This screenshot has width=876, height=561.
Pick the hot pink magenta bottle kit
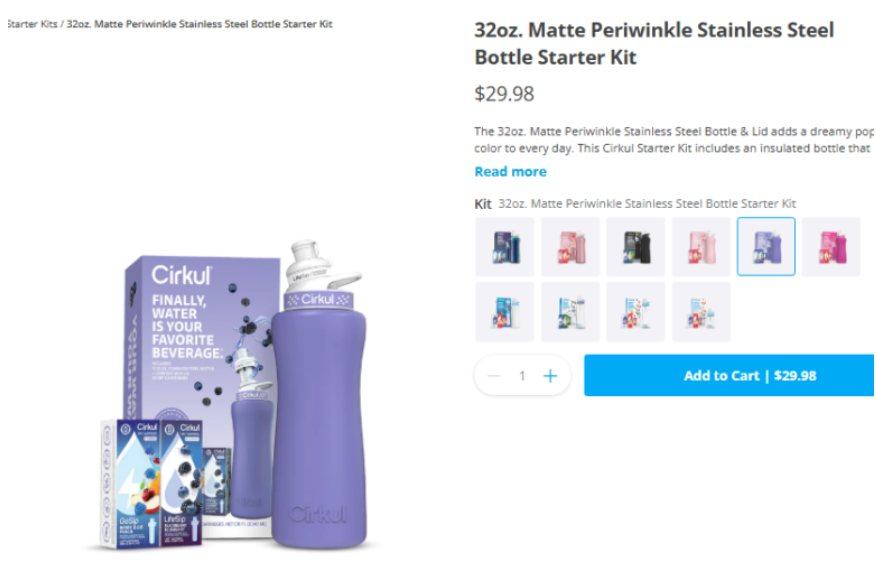(831, 246)
